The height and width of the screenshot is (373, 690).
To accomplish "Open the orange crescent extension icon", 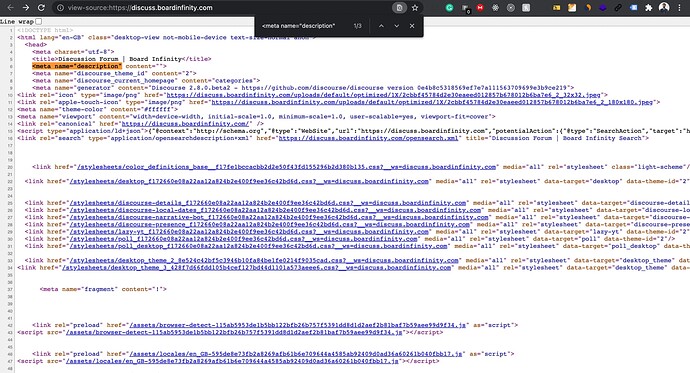I will point(587,7).
